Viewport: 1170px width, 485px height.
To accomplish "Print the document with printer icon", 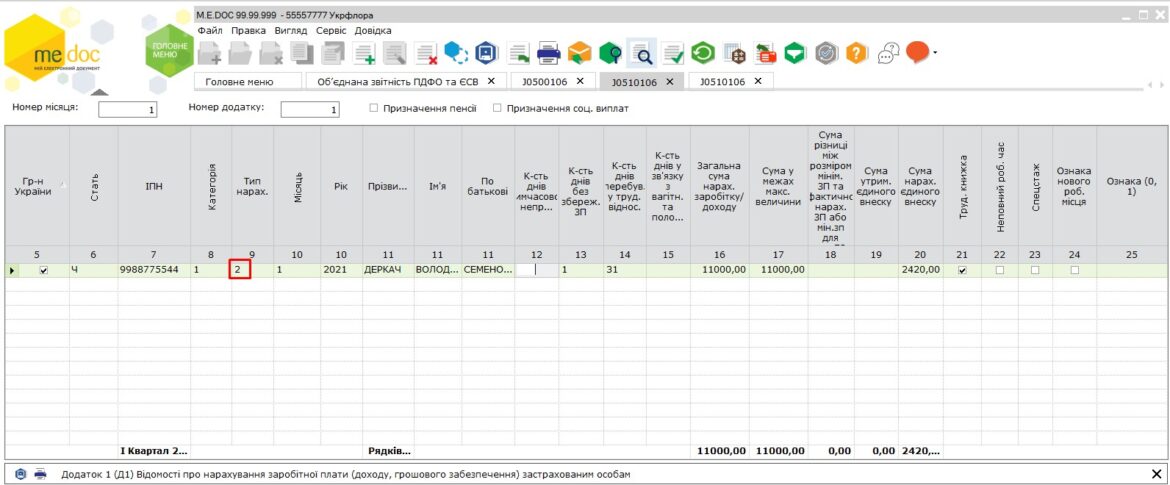I will pos(549,53).
